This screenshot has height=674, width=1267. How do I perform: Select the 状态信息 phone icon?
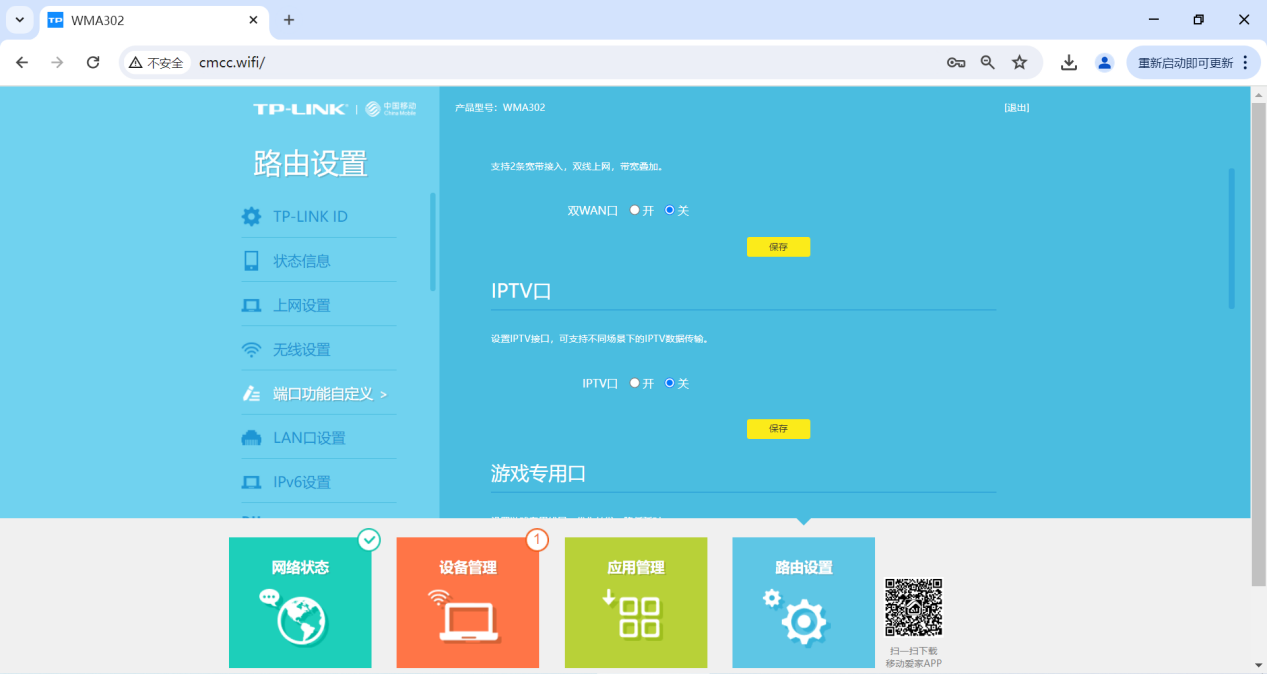251,261
